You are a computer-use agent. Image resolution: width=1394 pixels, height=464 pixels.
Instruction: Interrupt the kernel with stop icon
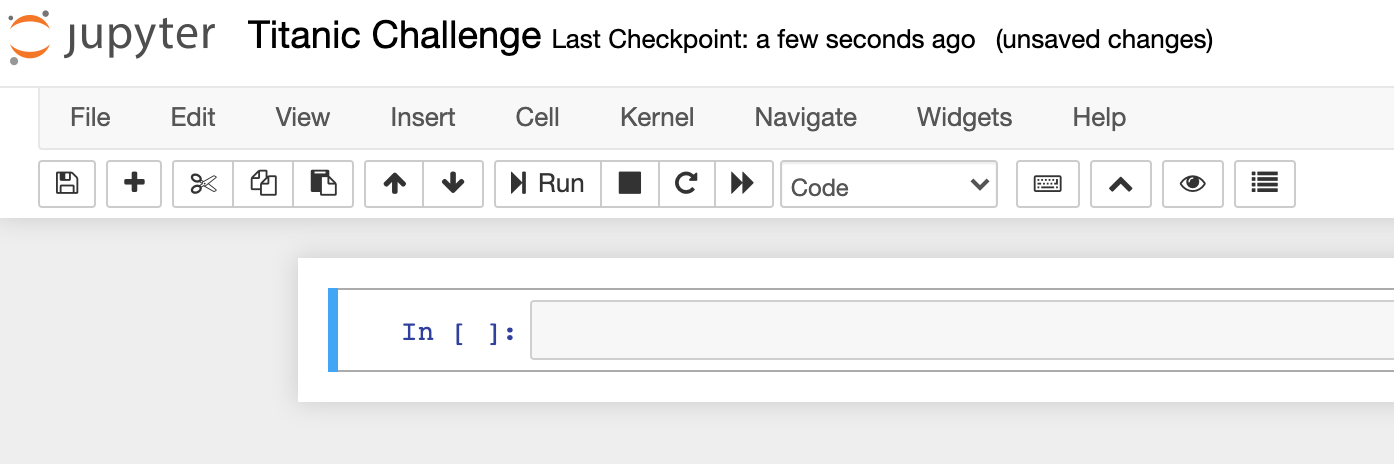tap(630, 184)
